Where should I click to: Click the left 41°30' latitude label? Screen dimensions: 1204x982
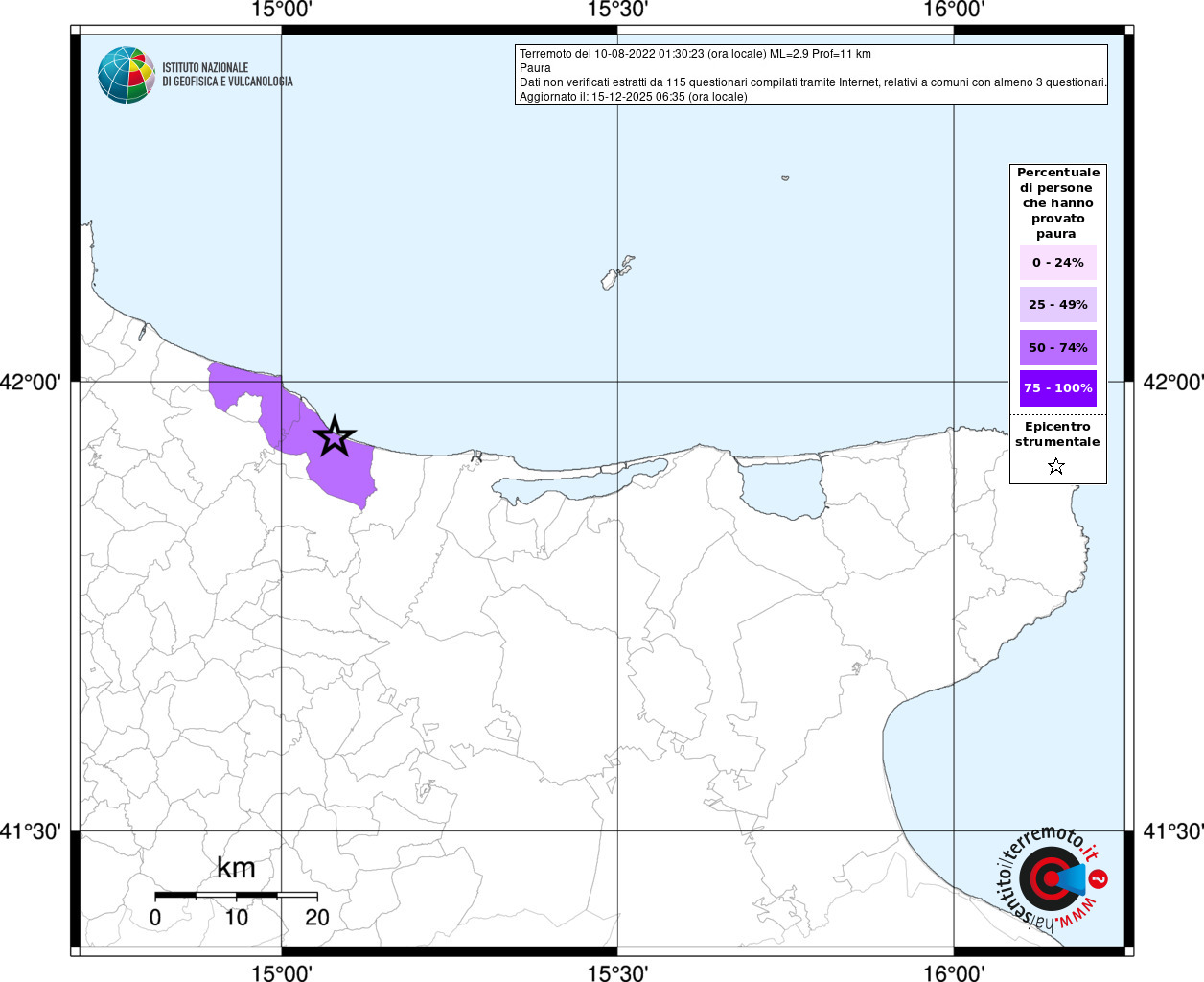[x=30, y=830]
